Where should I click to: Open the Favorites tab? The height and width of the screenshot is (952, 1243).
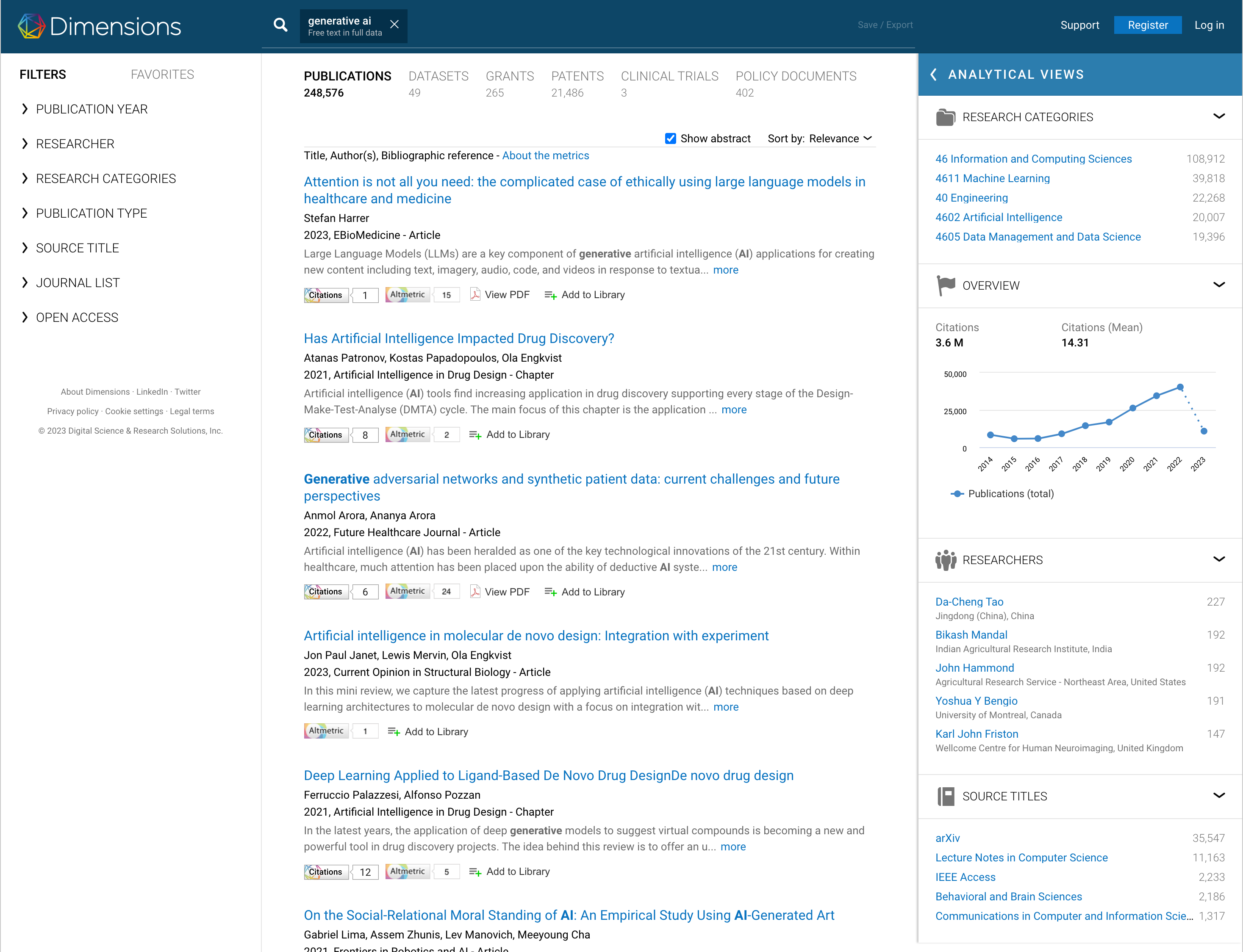tap(162, 74)
